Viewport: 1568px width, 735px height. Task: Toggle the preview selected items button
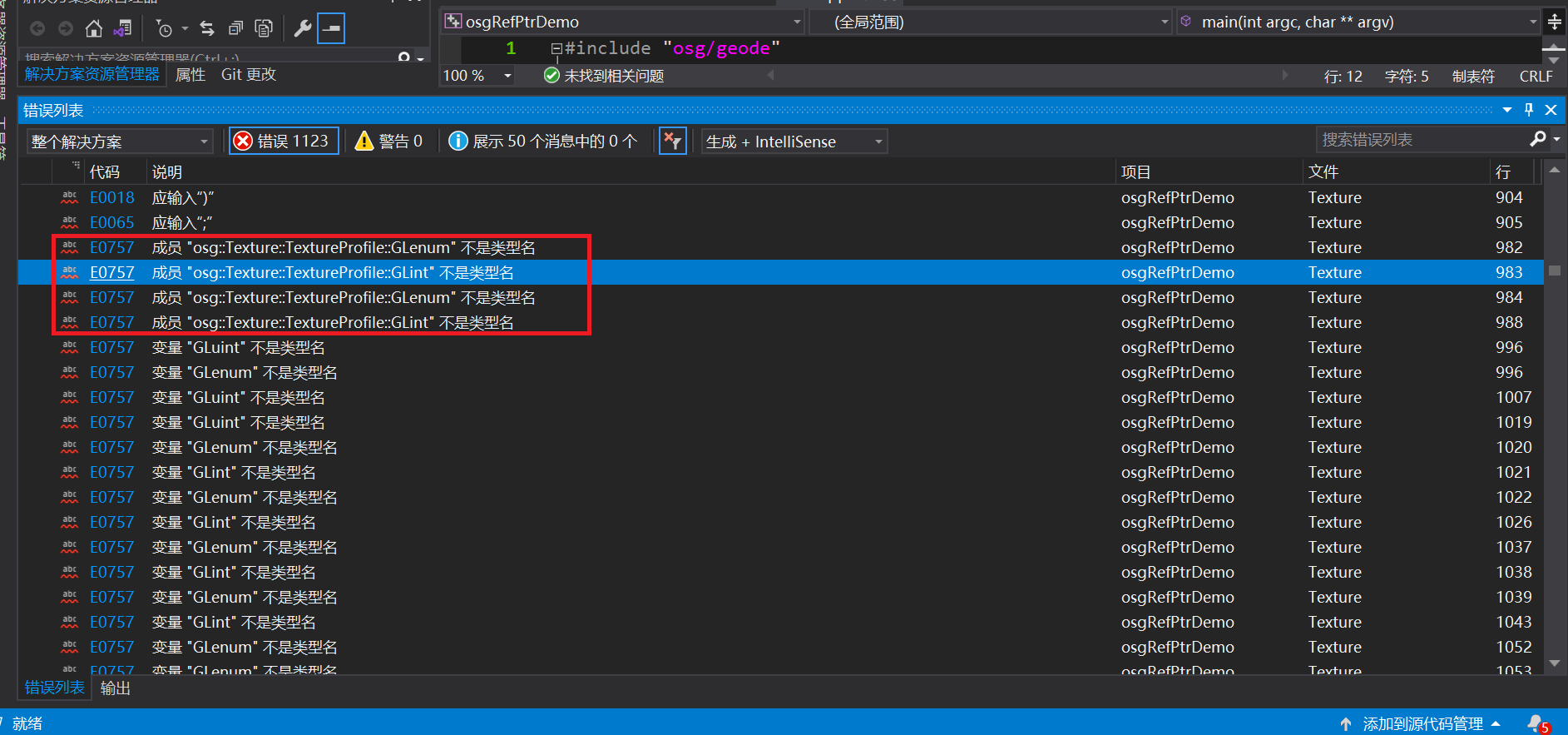[331, 28]
